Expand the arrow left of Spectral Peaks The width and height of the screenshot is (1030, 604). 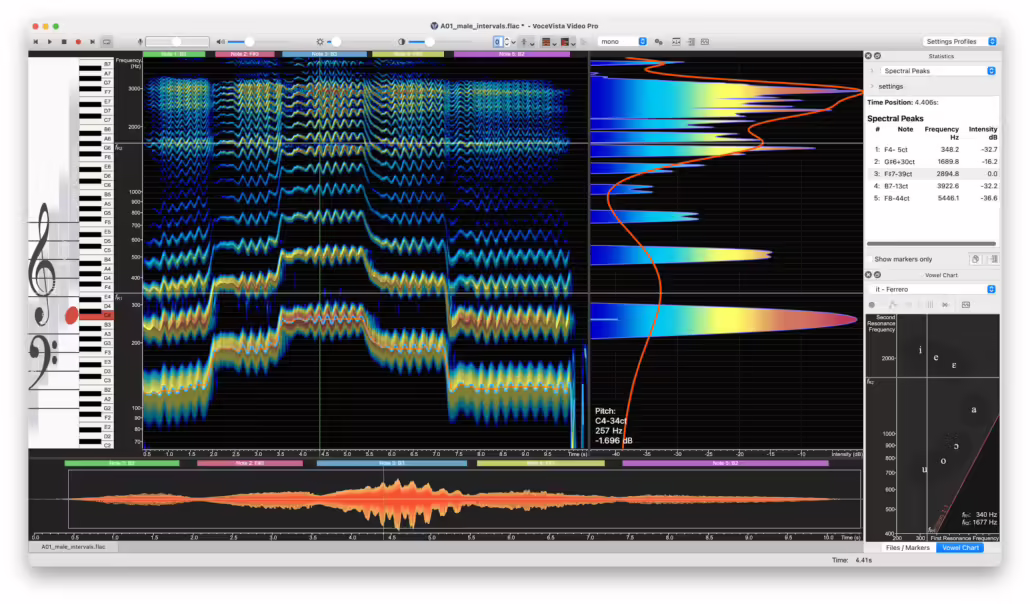coord(872,70)
